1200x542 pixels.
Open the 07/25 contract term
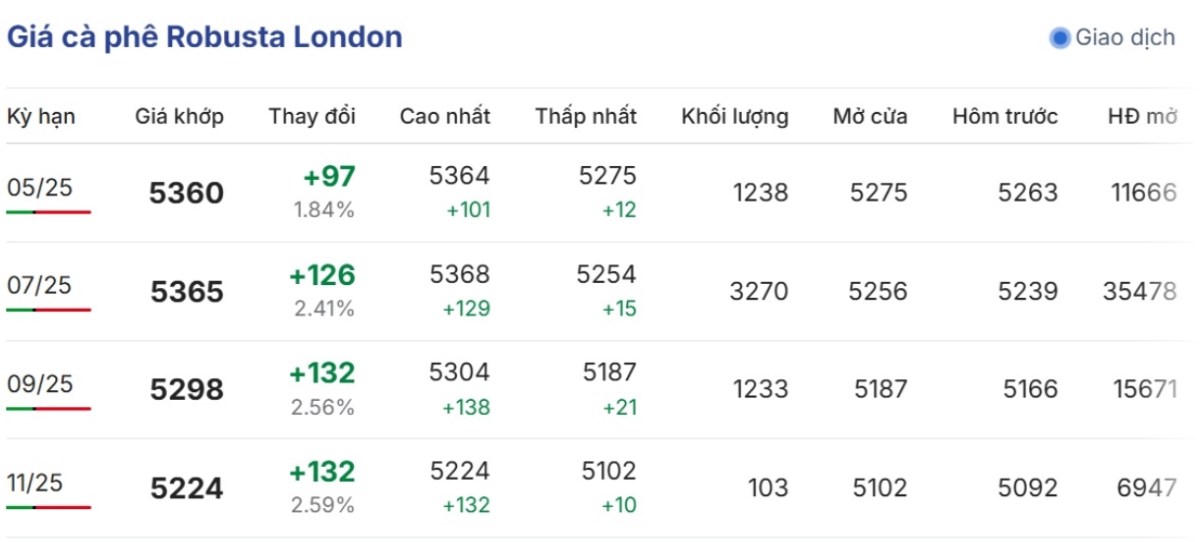[x=39, y=285]
